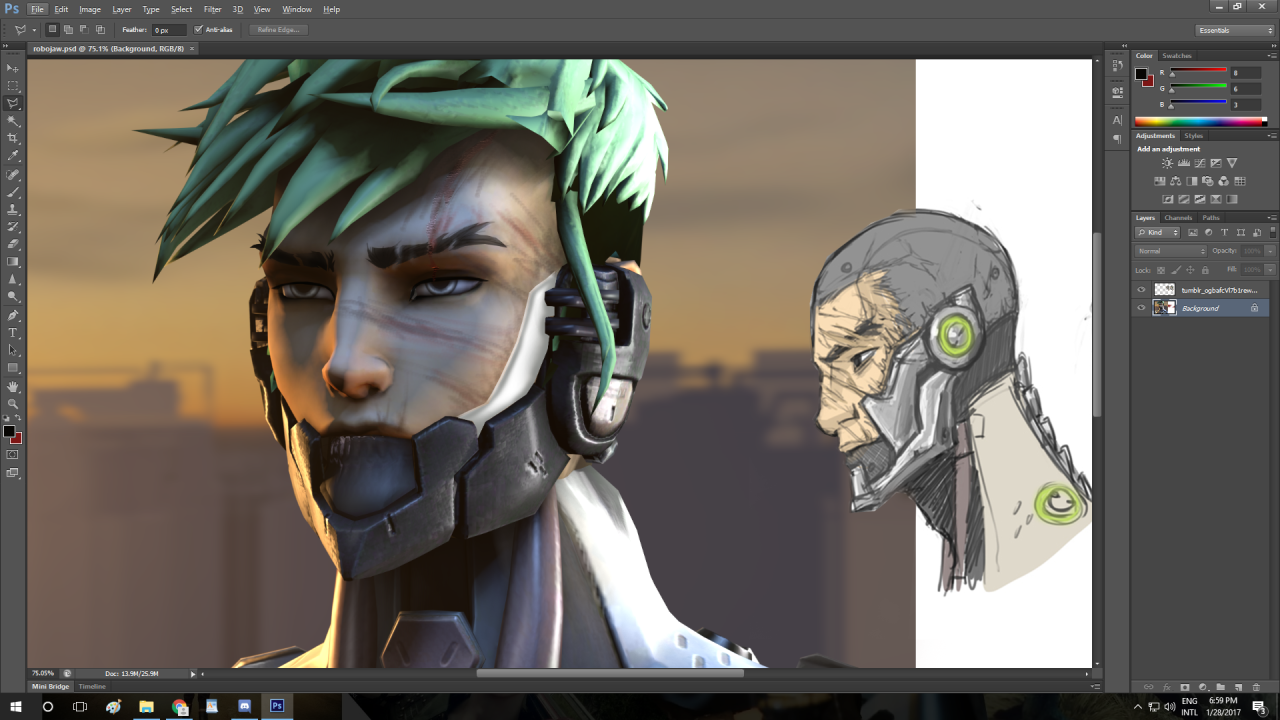Add a Channel Mixer adjustment
1280x720 pixels.
(1224, 181)
